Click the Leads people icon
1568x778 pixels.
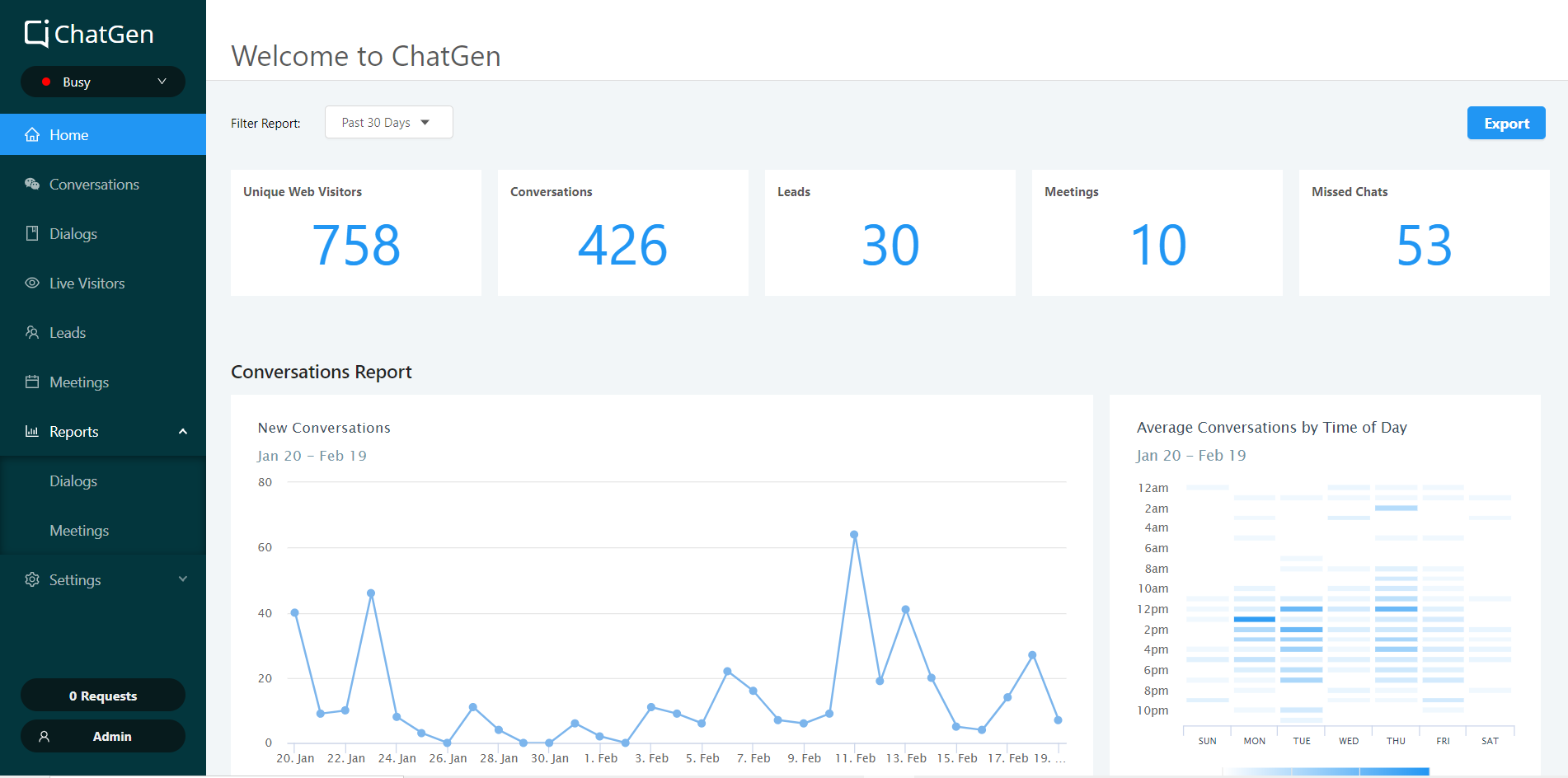(x=32, y=332)
